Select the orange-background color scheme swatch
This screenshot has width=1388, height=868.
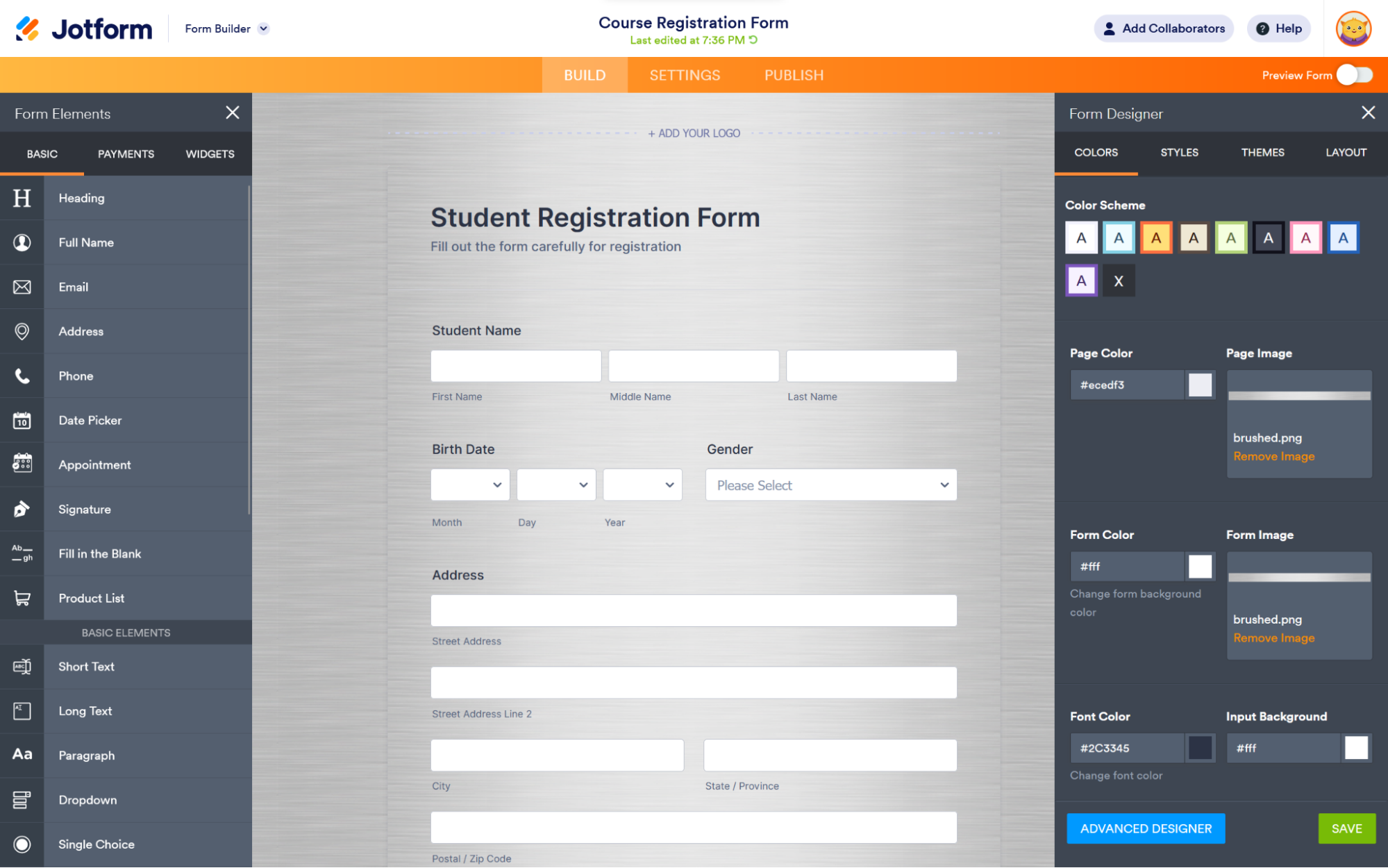tap(1155, 238)
